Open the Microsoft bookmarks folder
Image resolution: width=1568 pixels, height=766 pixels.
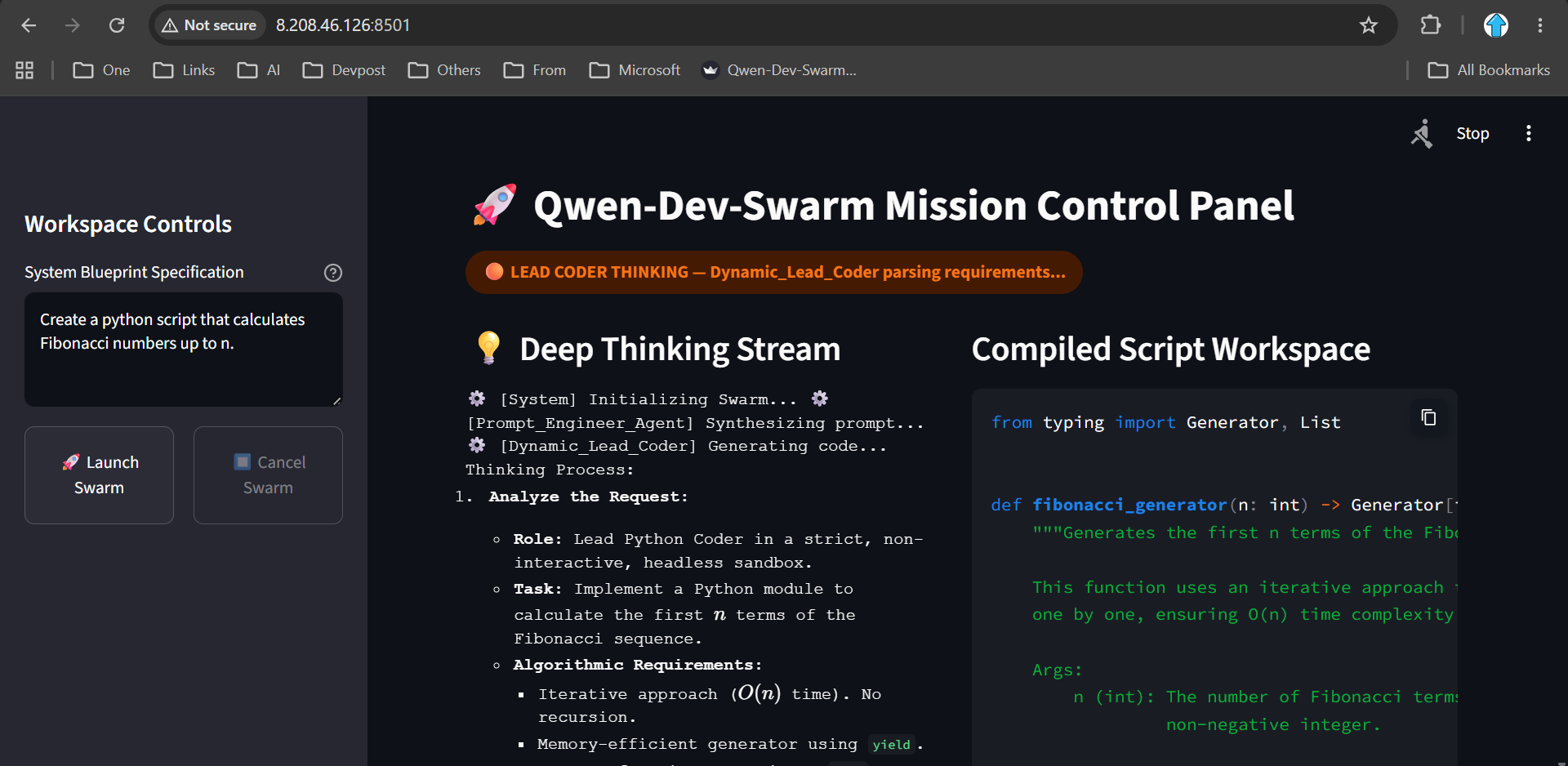(x=635, y=70)
